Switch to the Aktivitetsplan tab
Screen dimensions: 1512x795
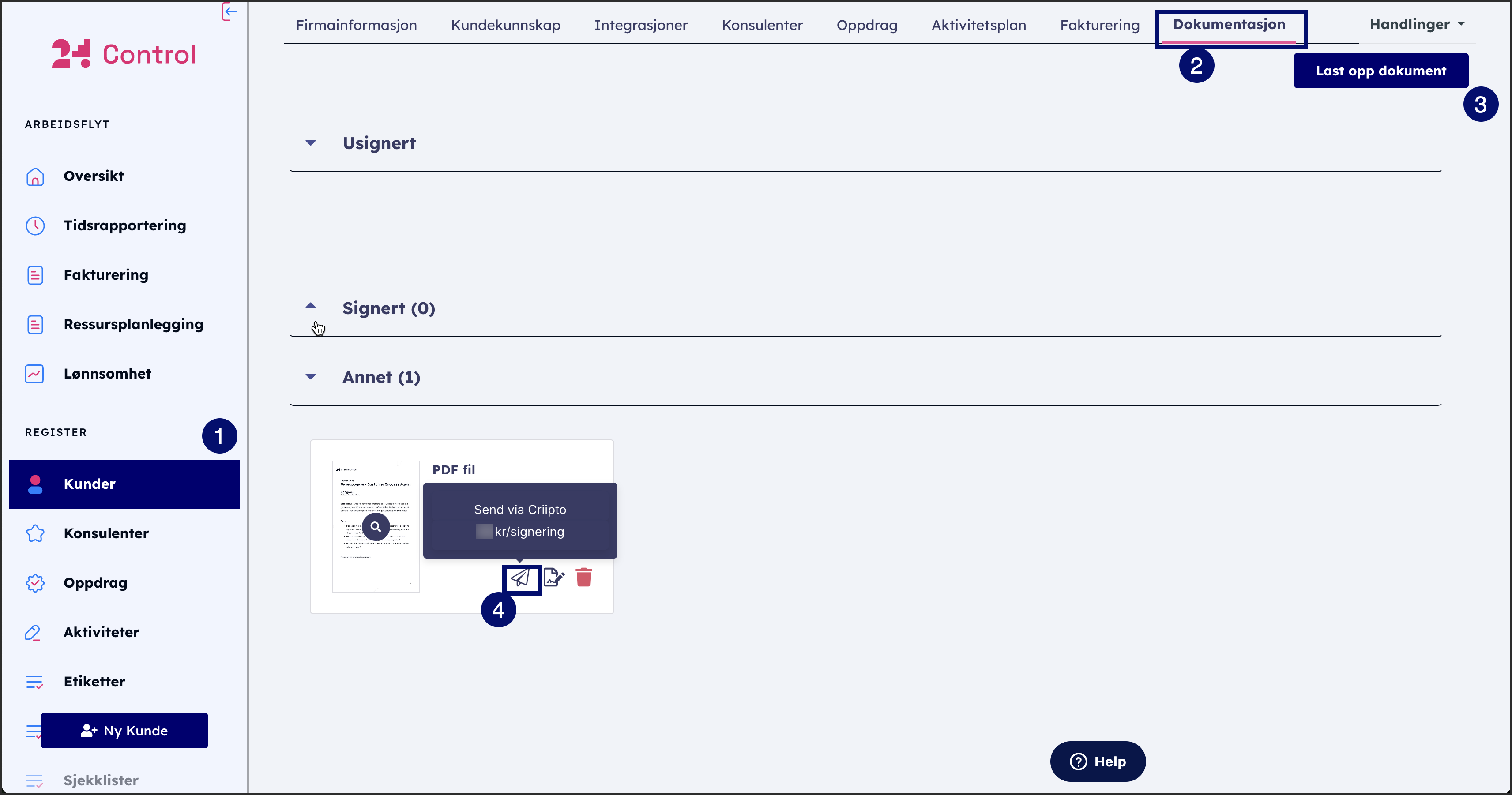point(978,25)
